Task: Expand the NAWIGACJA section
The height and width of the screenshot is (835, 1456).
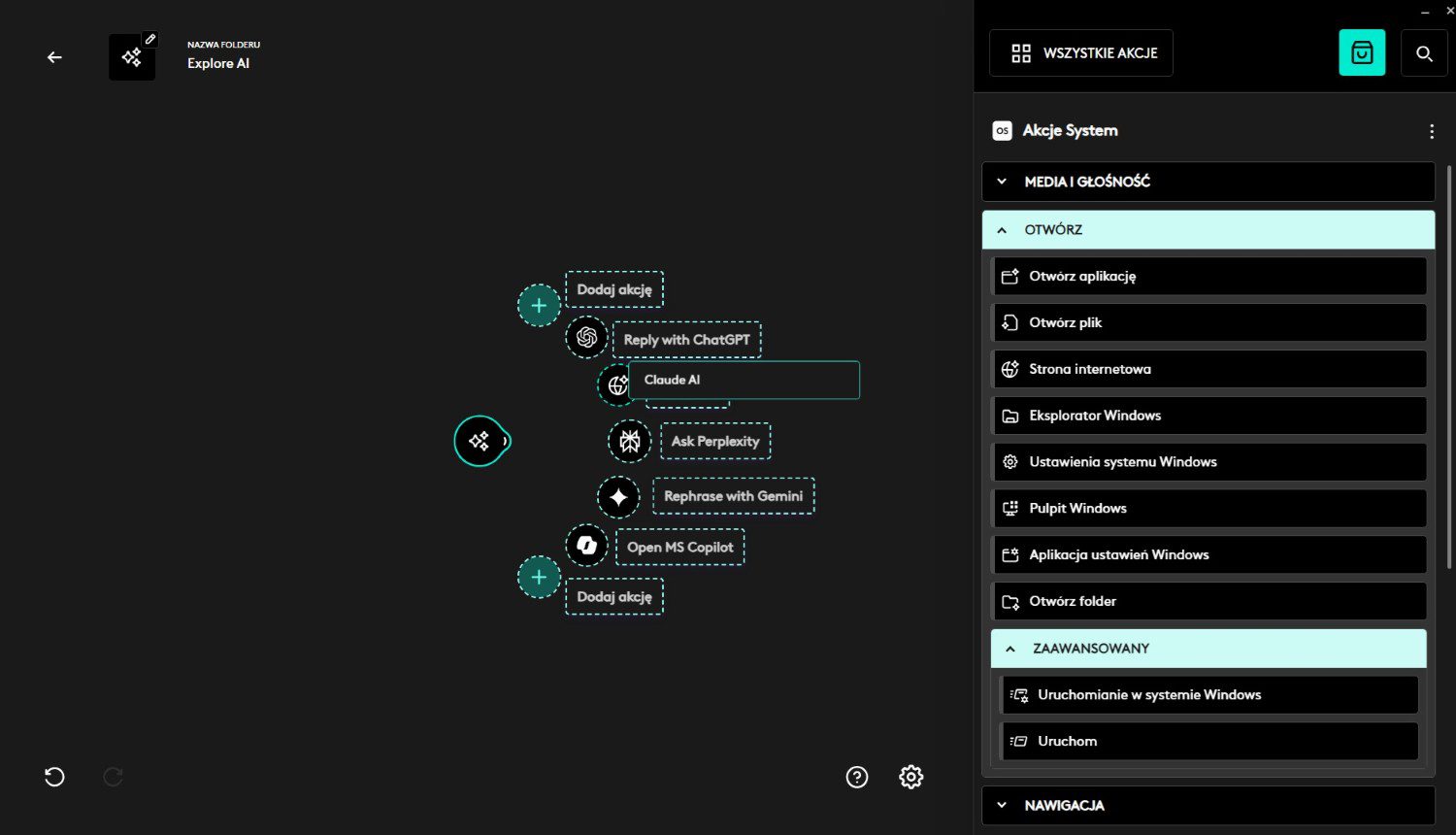Action: [1208, 805]
